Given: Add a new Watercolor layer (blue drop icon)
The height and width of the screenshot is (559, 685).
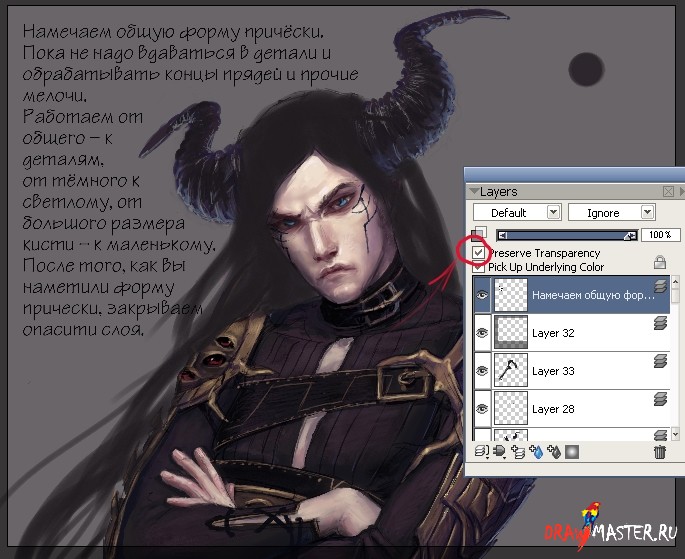Looking at the screenshot, I should (536, 452).
